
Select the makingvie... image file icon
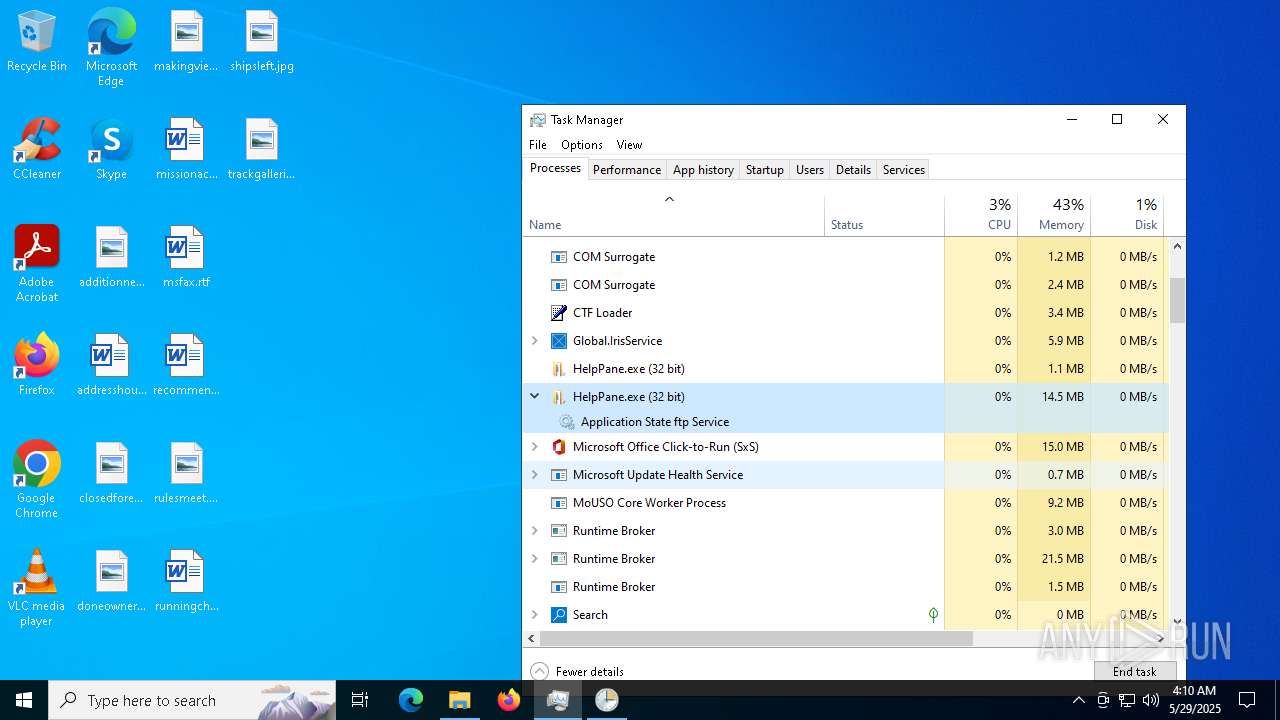(x=186, y=42)
